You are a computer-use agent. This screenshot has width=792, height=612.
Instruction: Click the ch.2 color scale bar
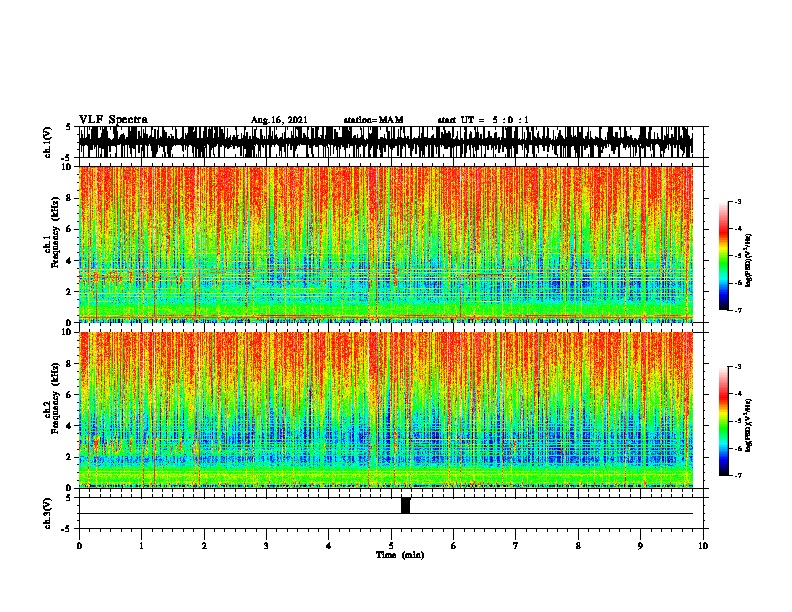coord(724,421)
